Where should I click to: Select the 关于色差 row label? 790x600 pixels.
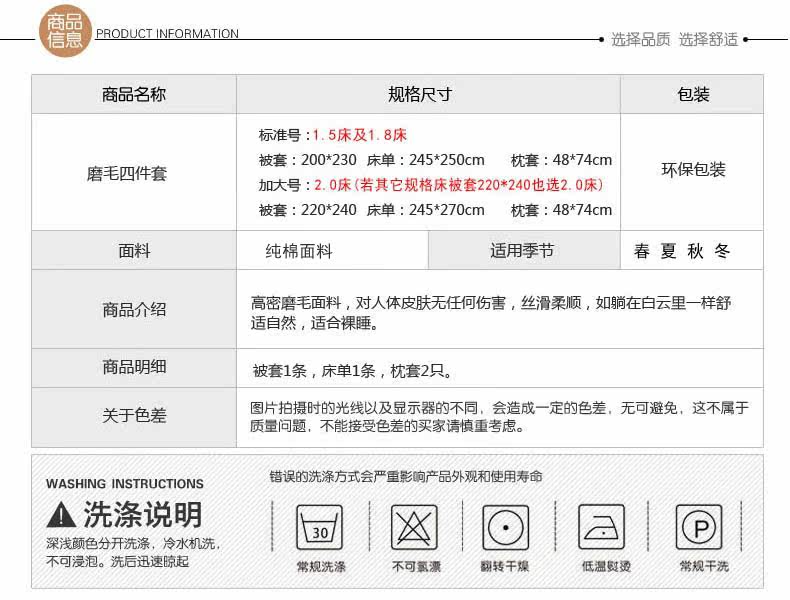click(134, 416)
